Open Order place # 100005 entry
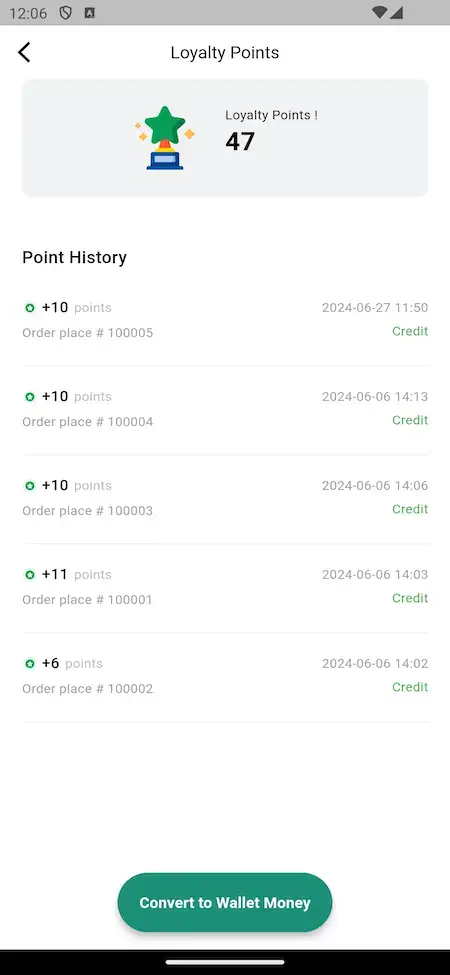Image resolution: width=450 pixels, height=975 pixels. tap(225, 320)
